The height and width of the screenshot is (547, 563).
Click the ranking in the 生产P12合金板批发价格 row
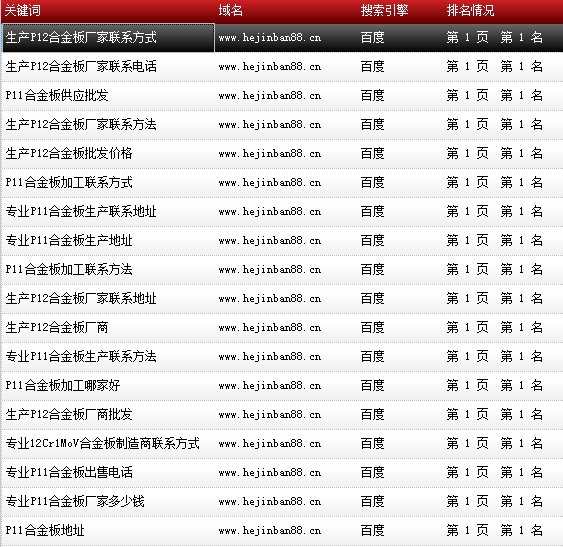click(494, 153)
